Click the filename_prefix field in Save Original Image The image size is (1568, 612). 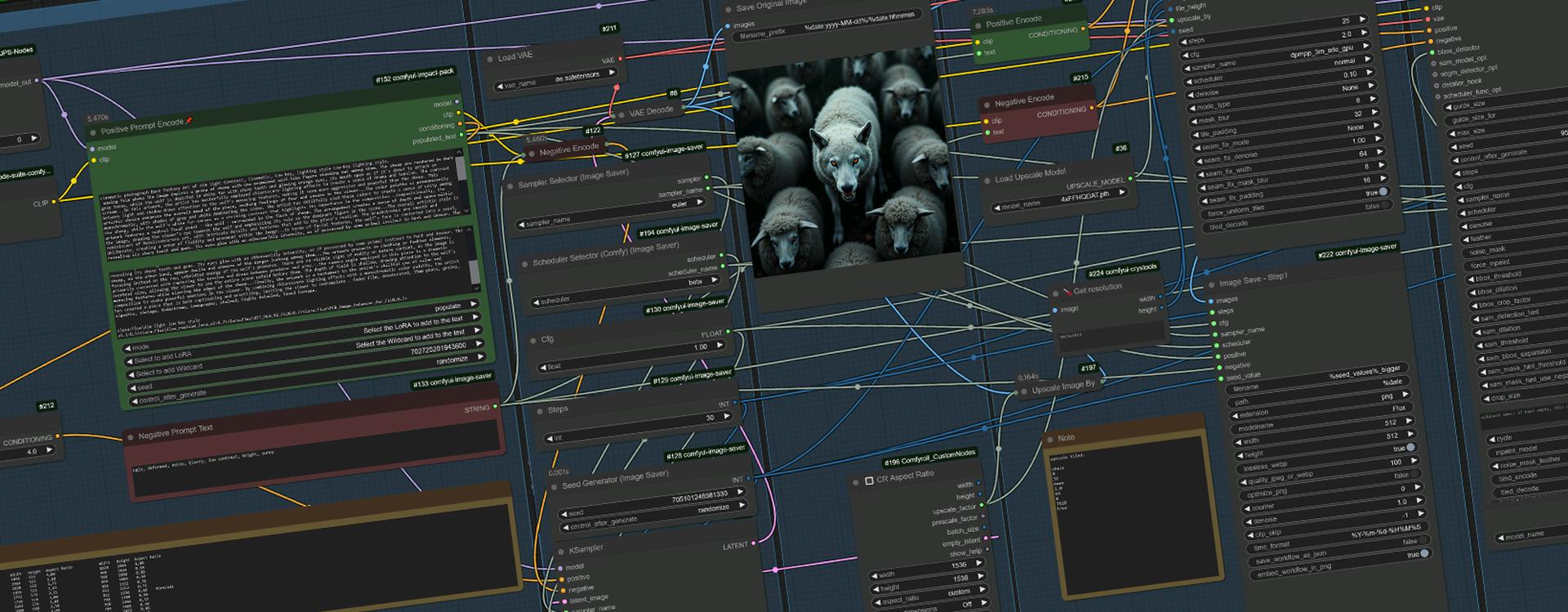click(x=826, y=27)
